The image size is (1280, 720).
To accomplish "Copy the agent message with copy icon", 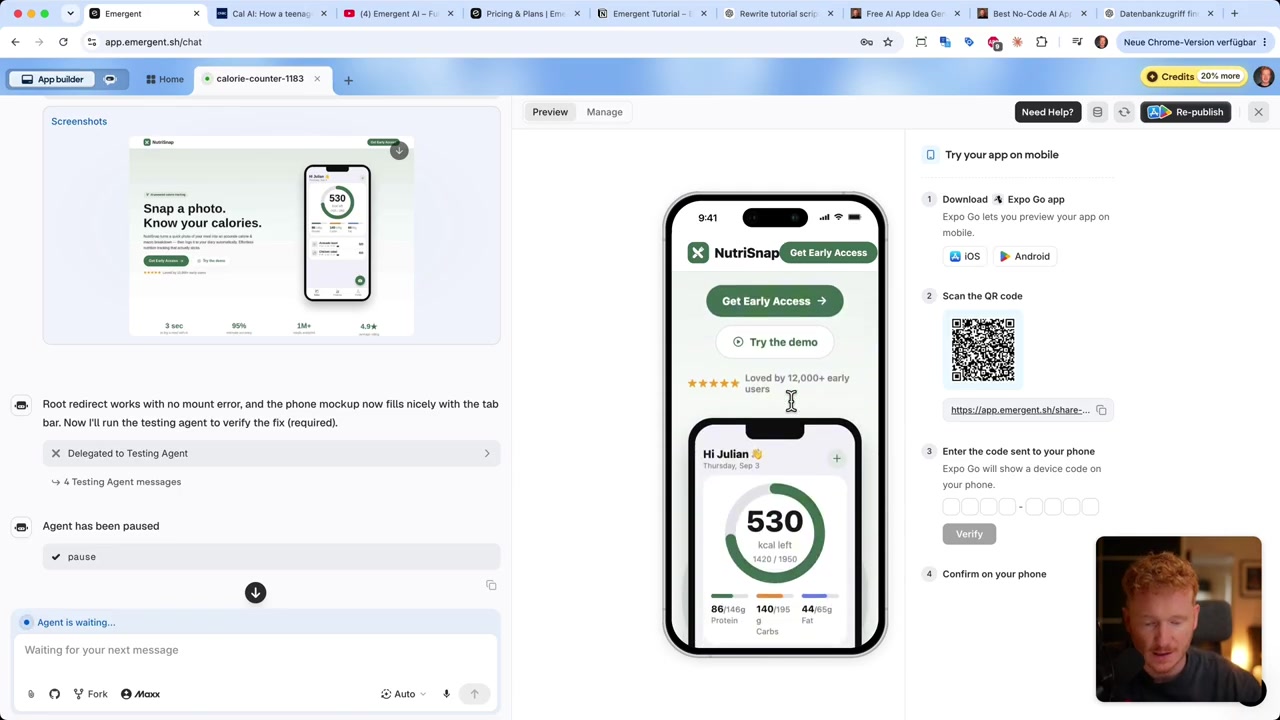I will (x=491, y=585).
